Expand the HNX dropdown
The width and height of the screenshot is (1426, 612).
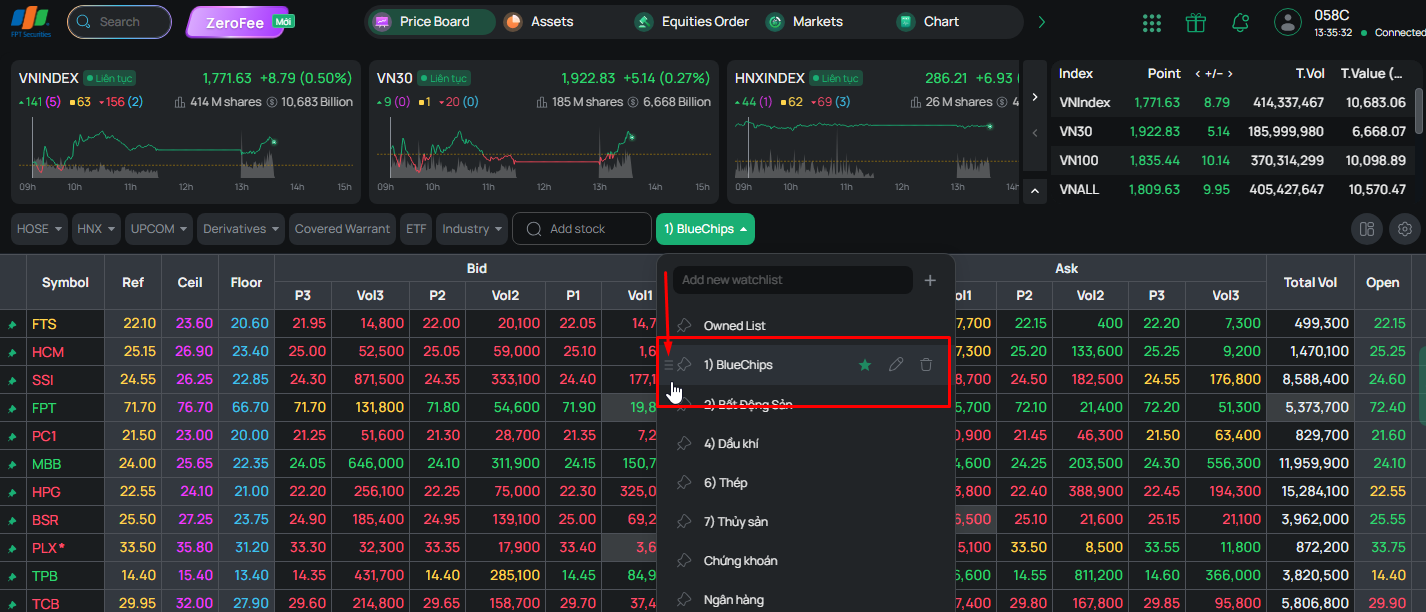coord(96,229)
